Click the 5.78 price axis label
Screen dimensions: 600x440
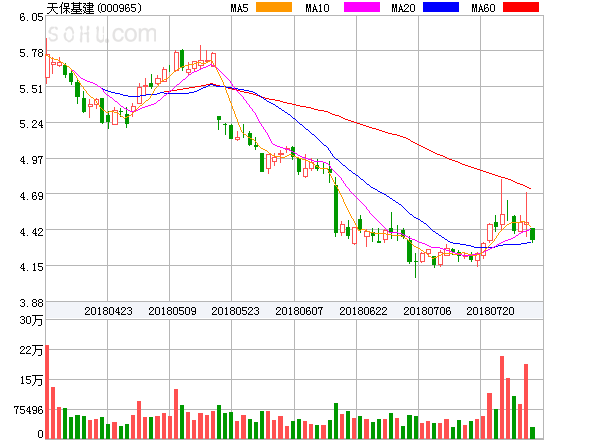31,53
